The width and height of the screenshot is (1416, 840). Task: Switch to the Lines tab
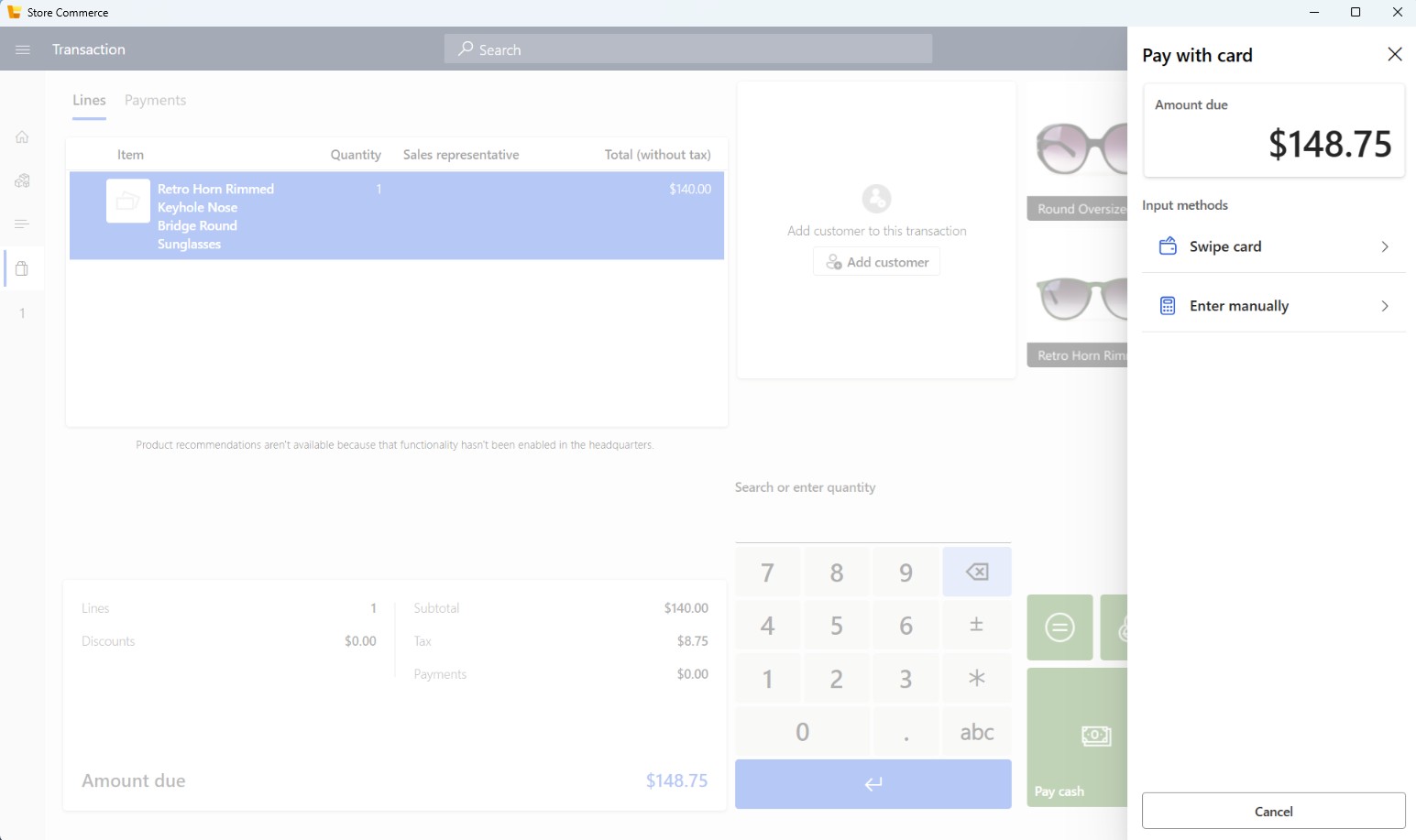click(89, 100)
